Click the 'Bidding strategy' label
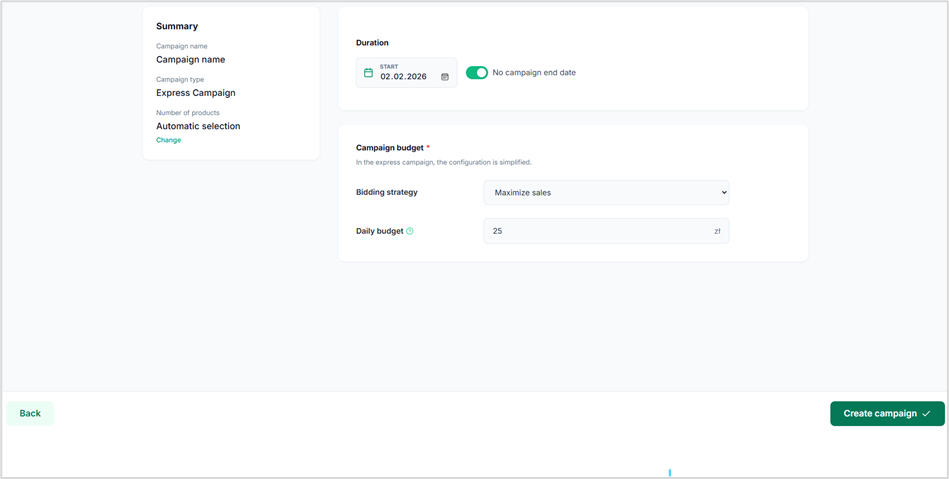 click(x=387, y=192)
